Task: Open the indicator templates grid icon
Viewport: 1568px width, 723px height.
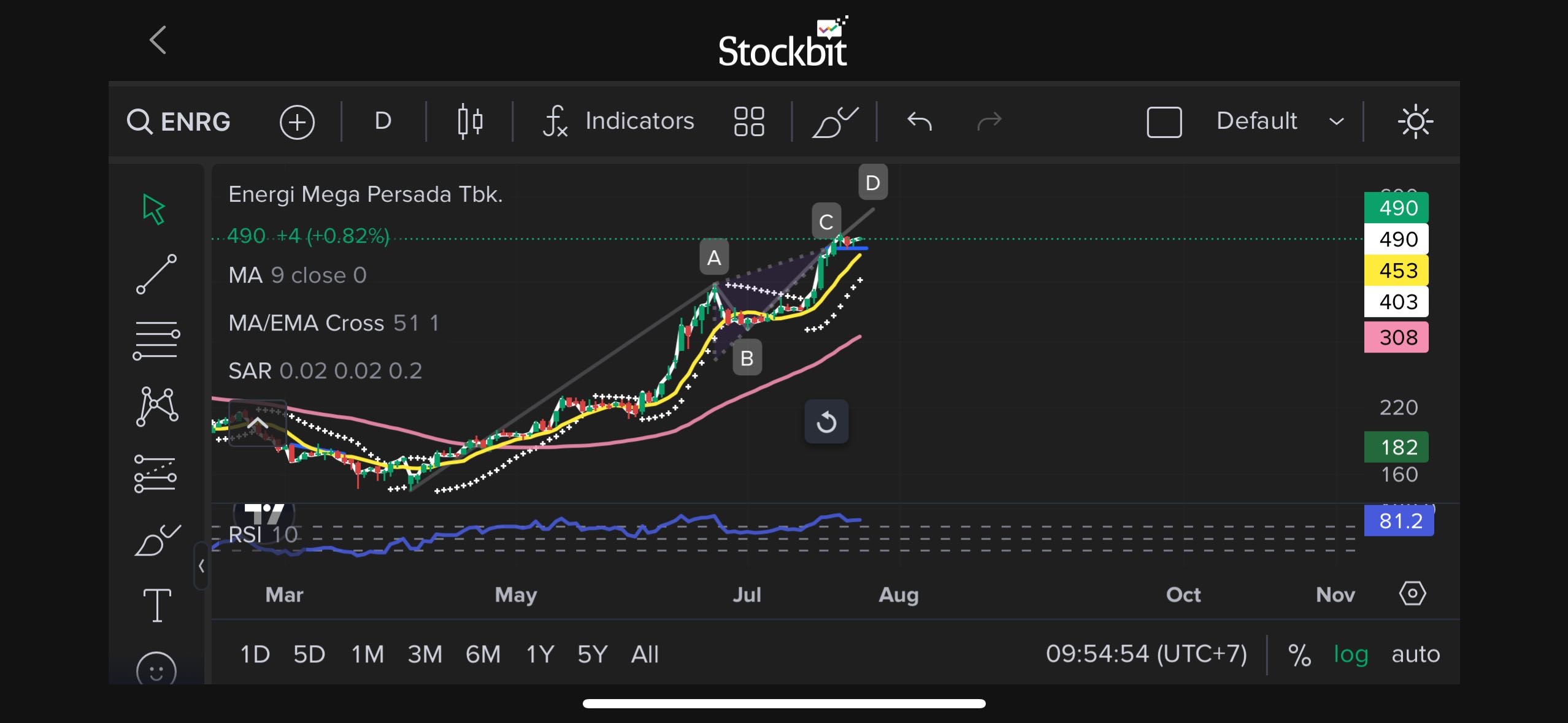Action: [749, 121]
